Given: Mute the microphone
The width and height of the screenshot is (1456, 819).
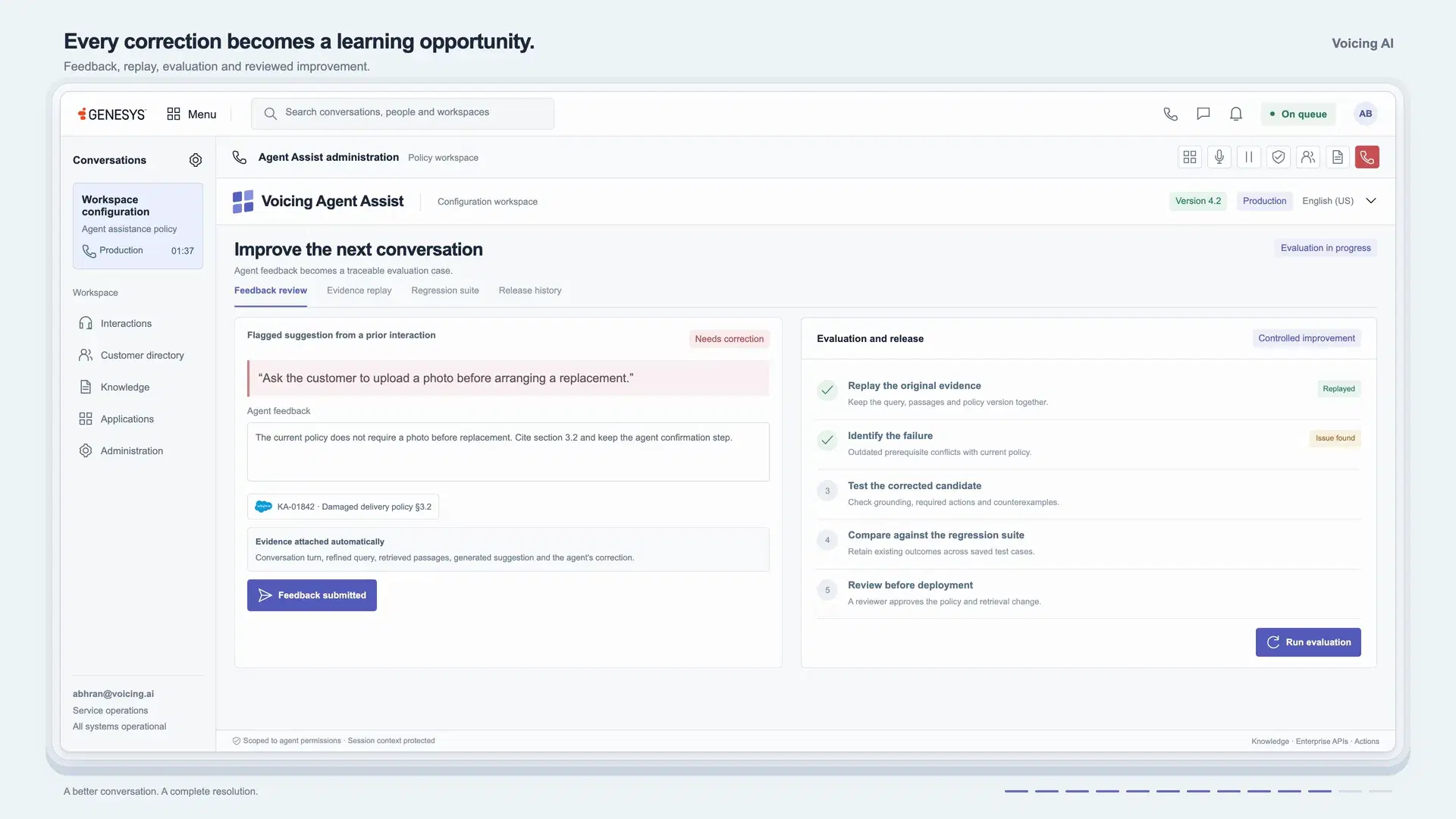Looking at the screenshot, I should point(1219,157).
